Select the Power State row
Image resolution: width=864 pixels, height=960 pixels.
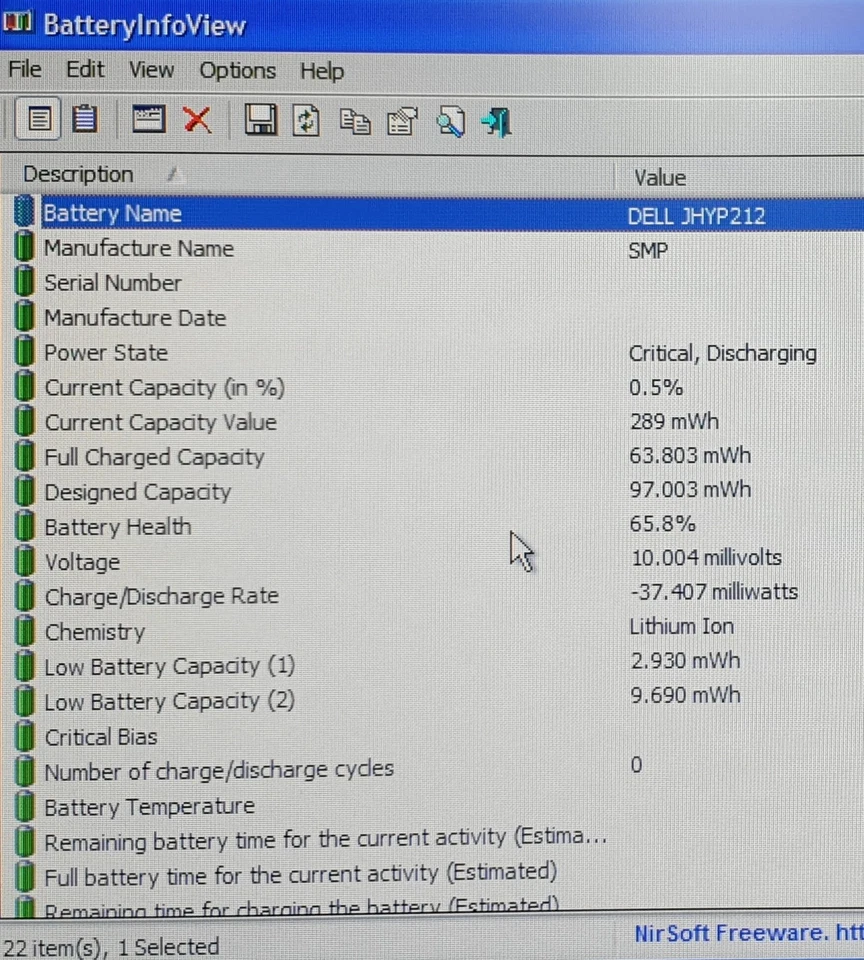point(105,352)
